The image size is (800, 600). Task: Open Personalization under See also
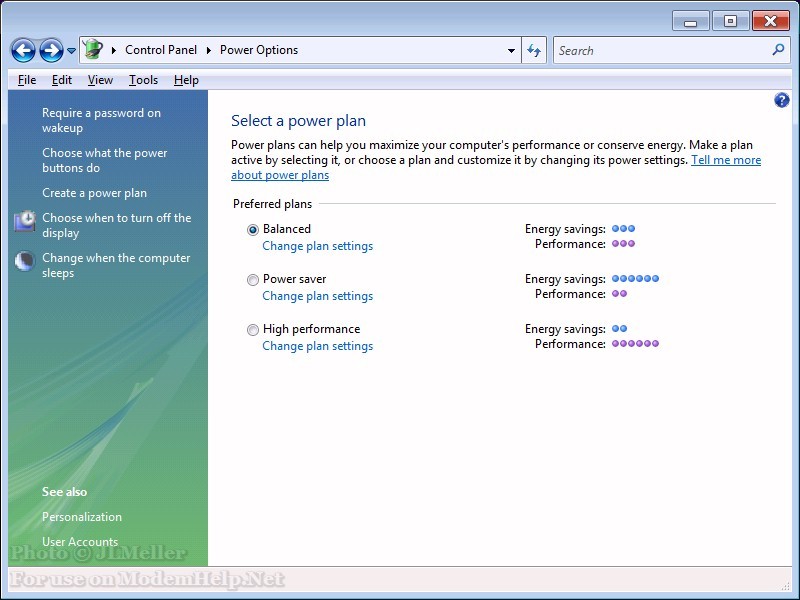coord(82,517)
